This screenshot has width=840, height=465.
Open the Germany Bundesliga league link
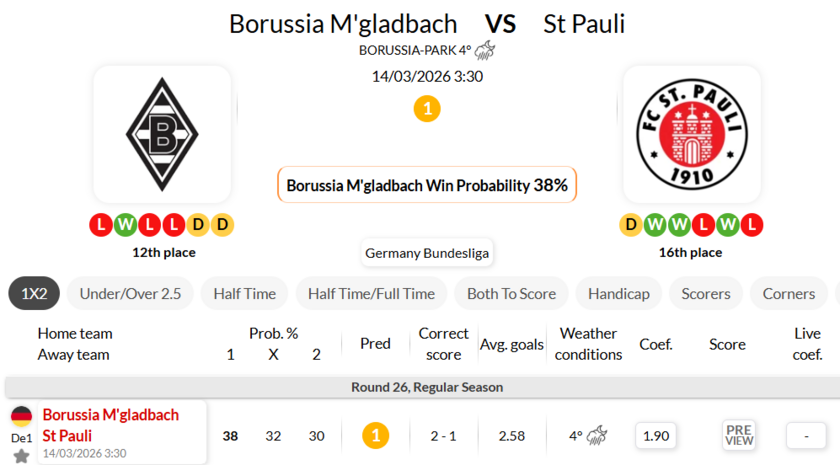click(x=427, y=253)
